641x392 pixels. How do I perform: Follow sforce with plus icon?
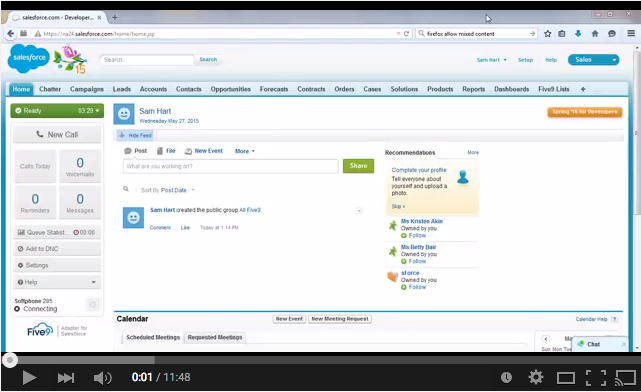403,287
